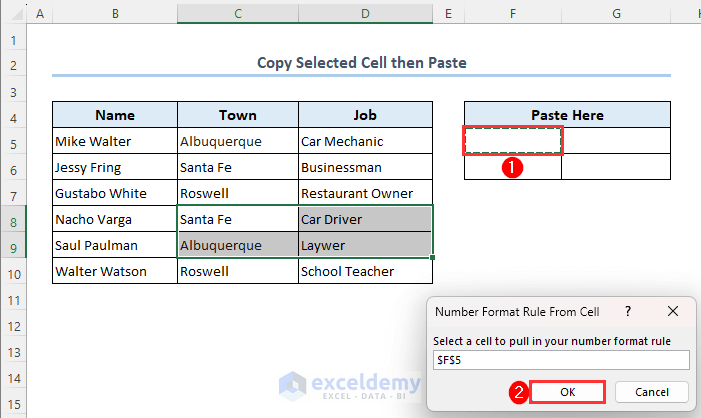Click empty paste cell F5
The height and width of the screenshot is (418, 701).
[513, 141]
